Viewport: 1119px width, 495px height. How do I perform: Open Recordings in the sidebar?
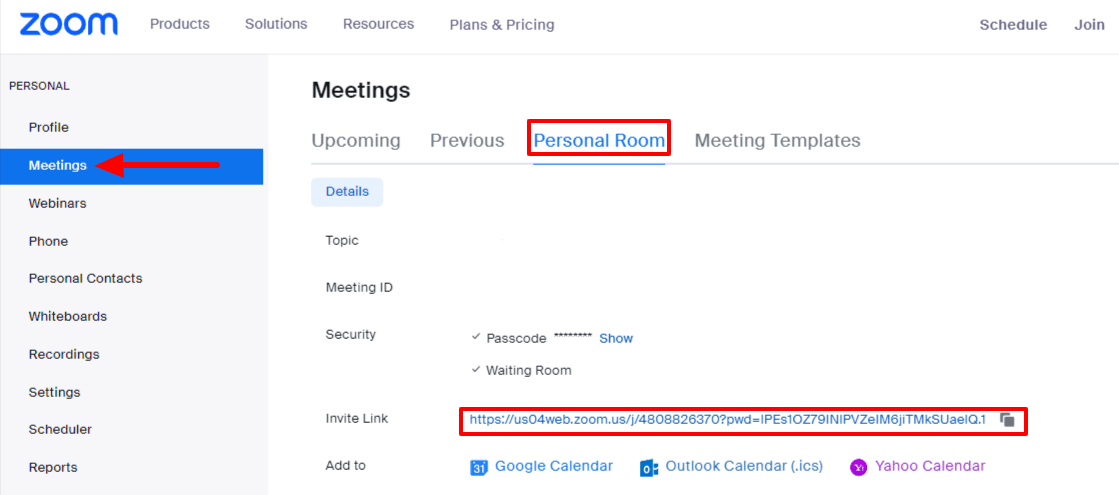(x=64, y=354)
